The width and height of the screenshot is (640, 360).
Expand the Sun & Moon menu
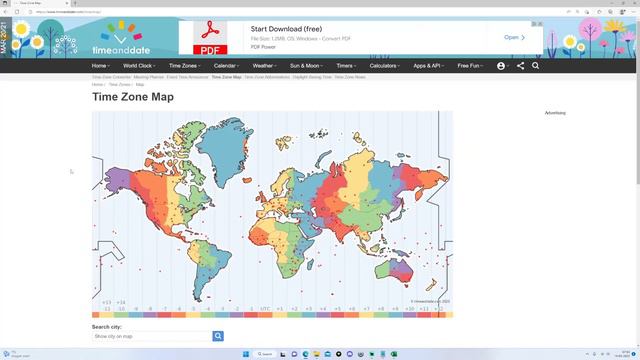[x=306, y=66]
